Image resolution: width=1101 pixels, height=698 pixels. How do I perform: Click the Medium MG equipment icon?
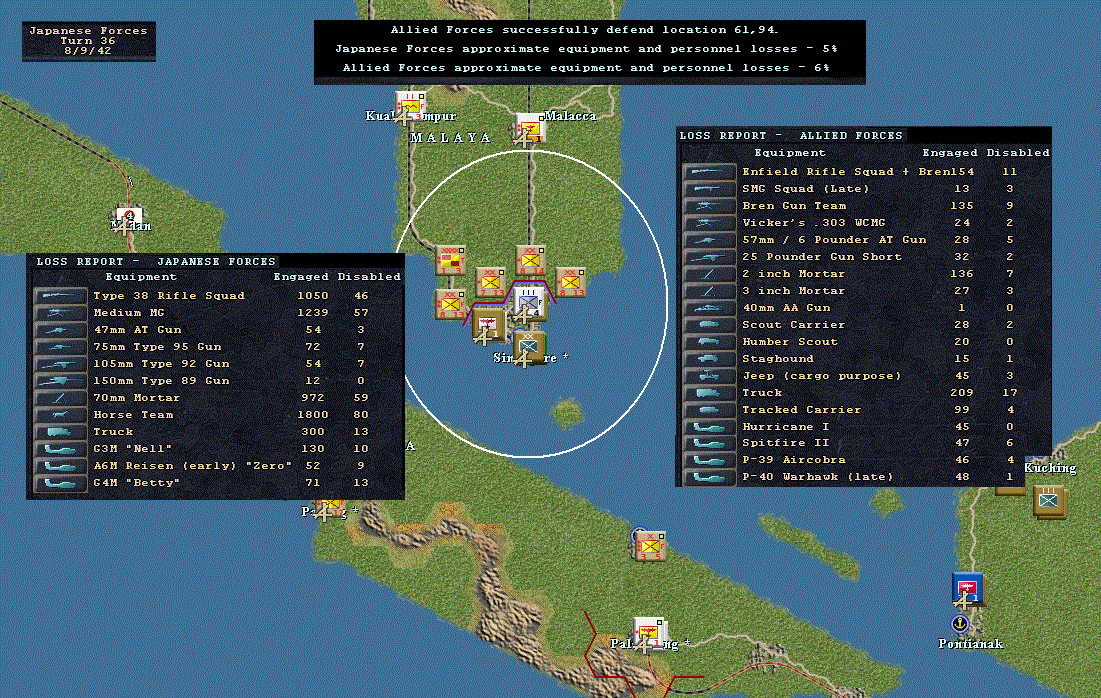(x=60, y=312)
